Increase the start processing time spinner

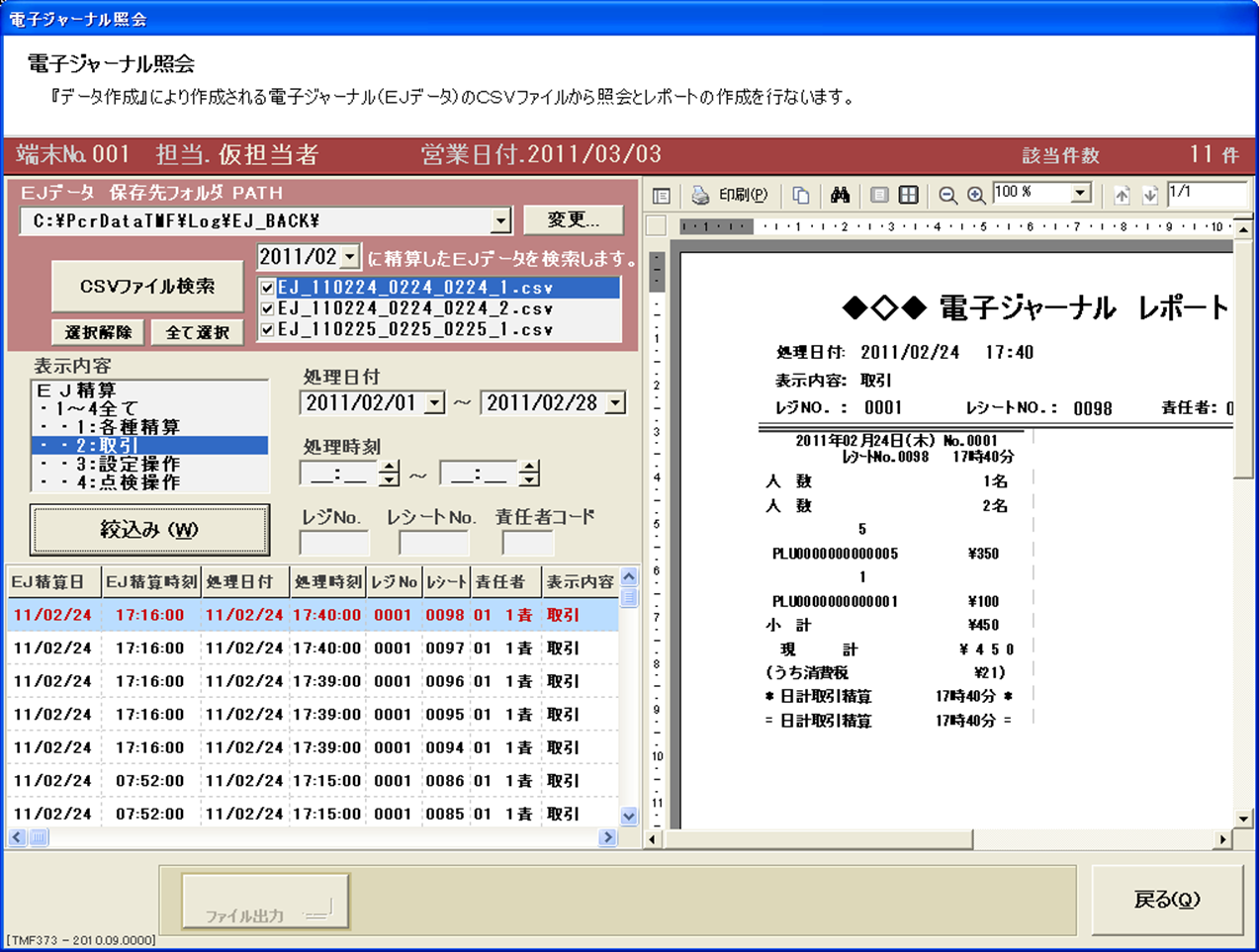pyautogui.click(x=390, y=468)
